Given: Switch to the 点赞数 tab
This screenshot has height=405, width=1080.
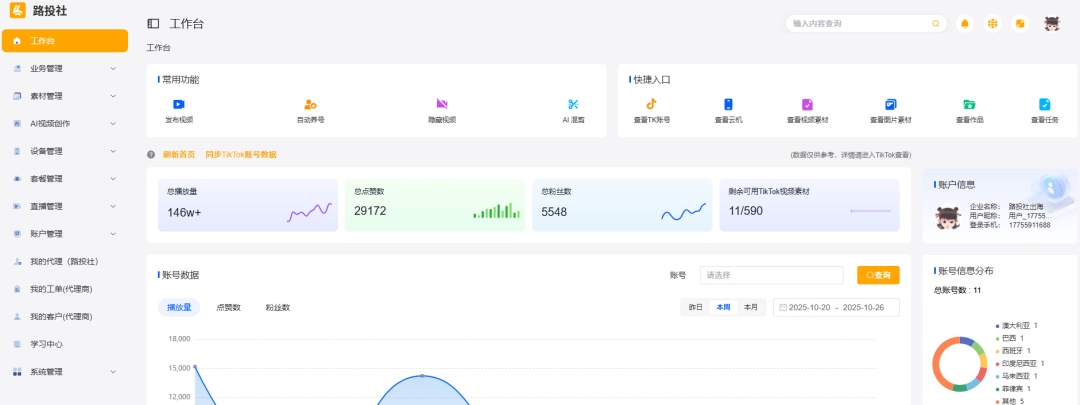Looking at the screenshot, I should pyautogui.click(x=228, y=308).
